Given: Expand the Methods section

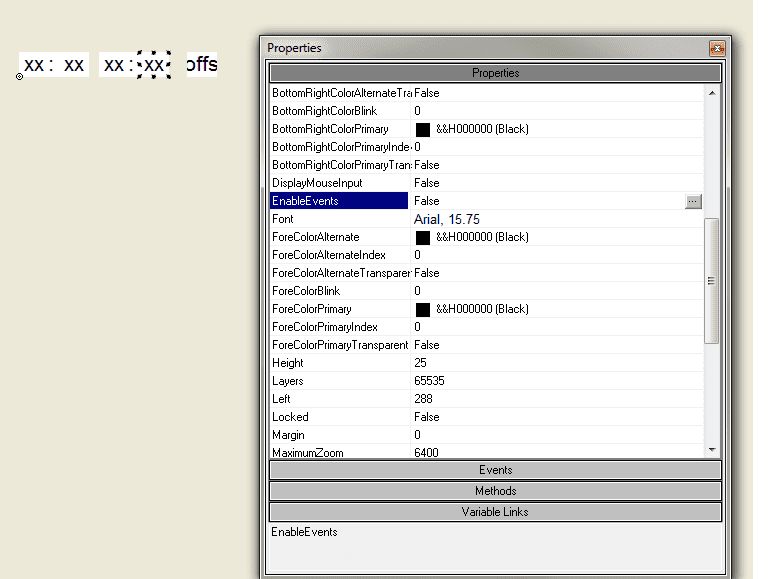Looking at the screenshot, I should pos(495,491).
